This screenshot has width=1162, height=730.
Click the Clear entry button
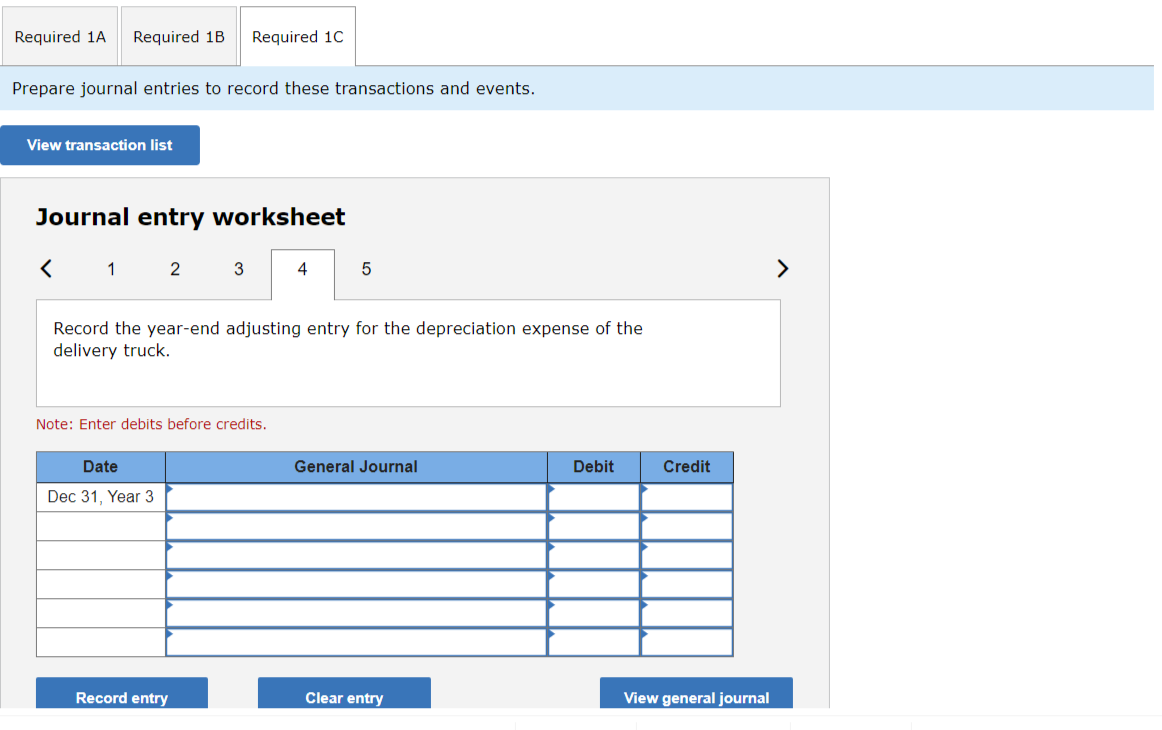(344, 694)
